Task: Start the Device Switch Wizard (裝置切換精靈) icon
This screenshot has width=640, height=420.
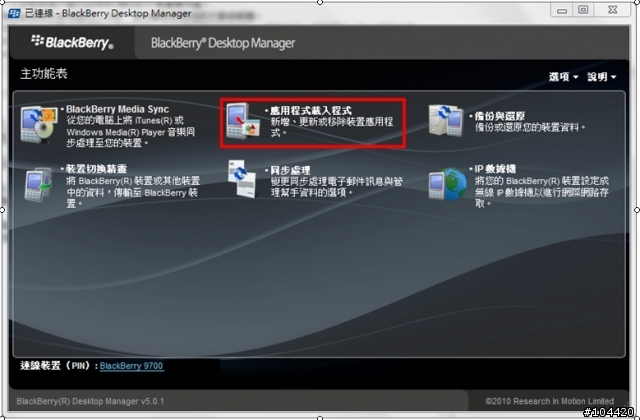Action: coord(38,185)
